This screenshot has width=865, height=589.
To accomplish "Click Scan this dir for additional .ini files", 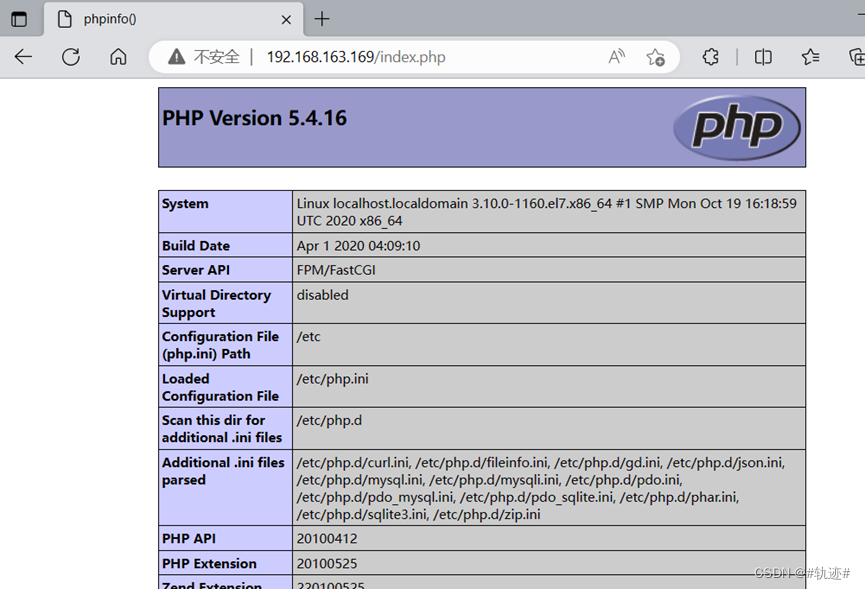I will point(222,429).
